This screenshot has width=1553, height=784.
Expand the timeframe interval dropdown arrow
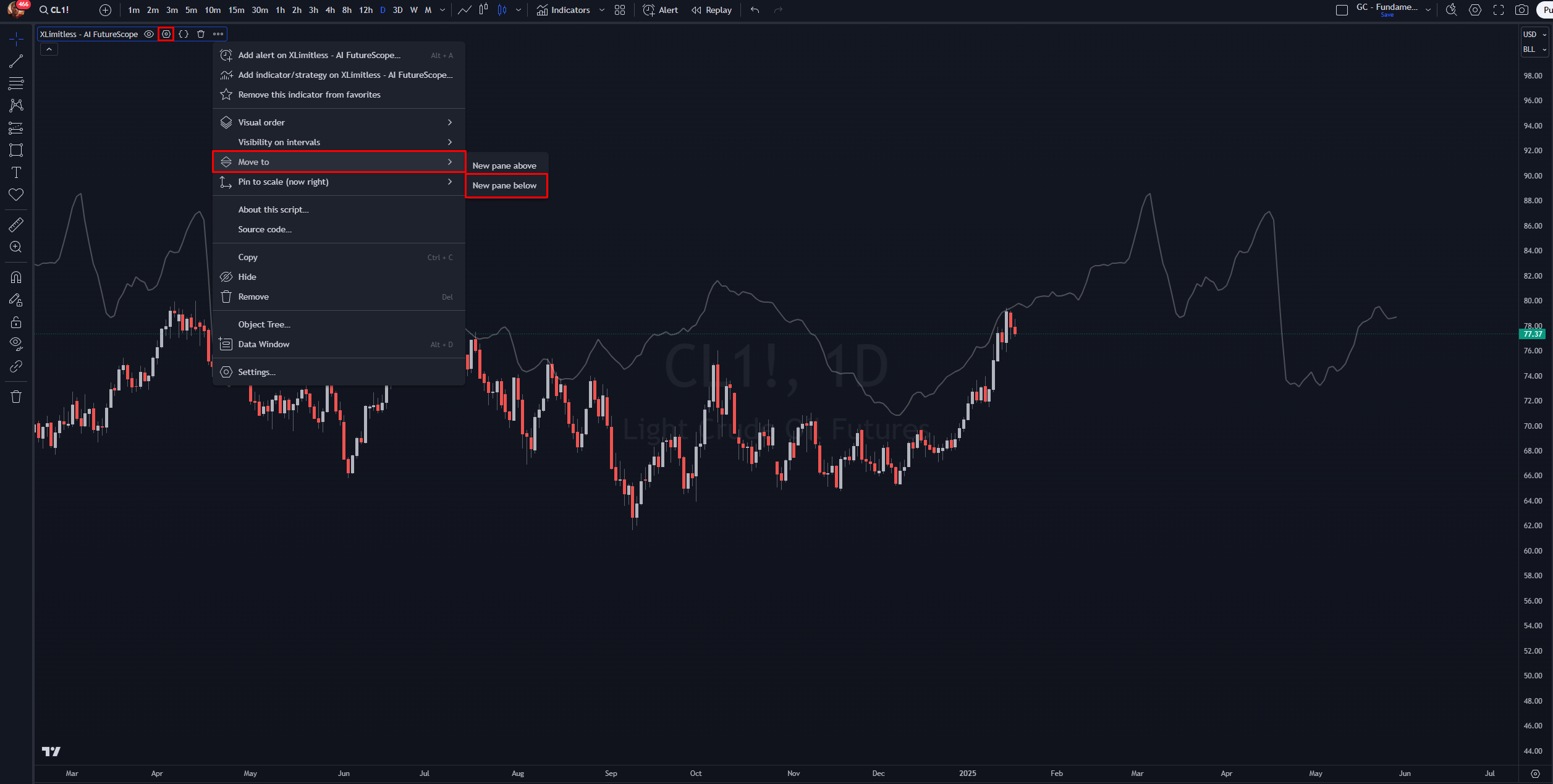point(442,10)
